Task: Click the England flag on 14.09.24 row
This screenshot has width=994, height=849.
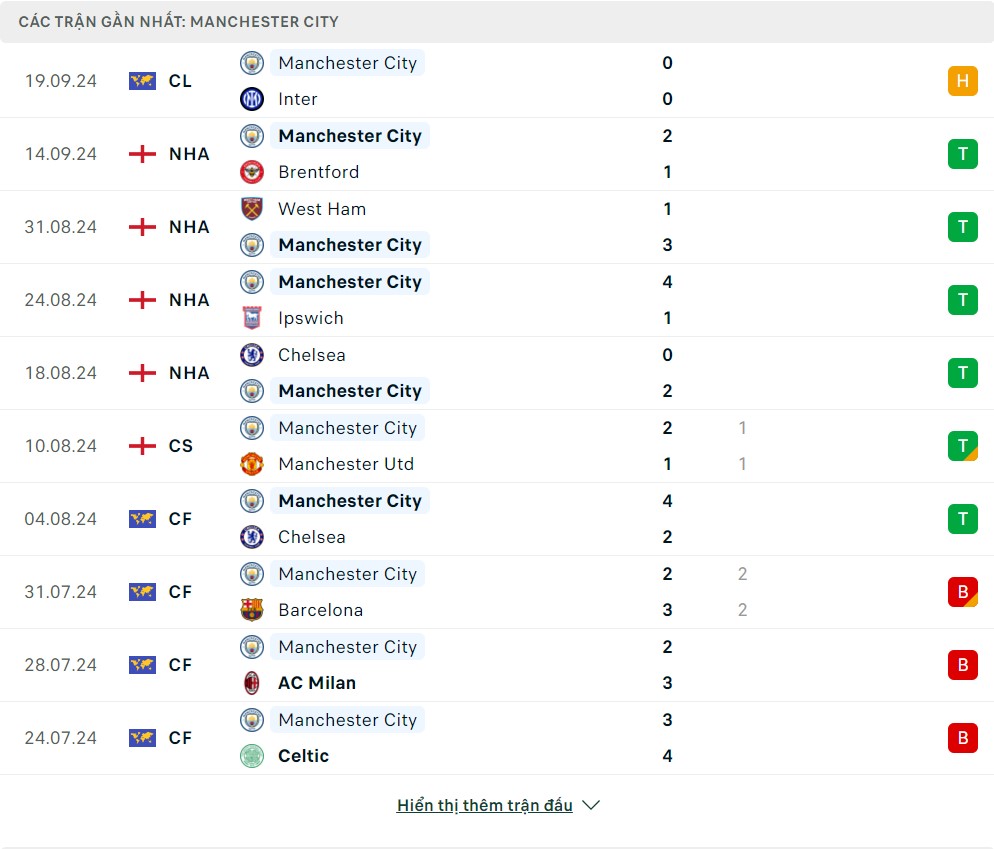Action: (142, 154)
